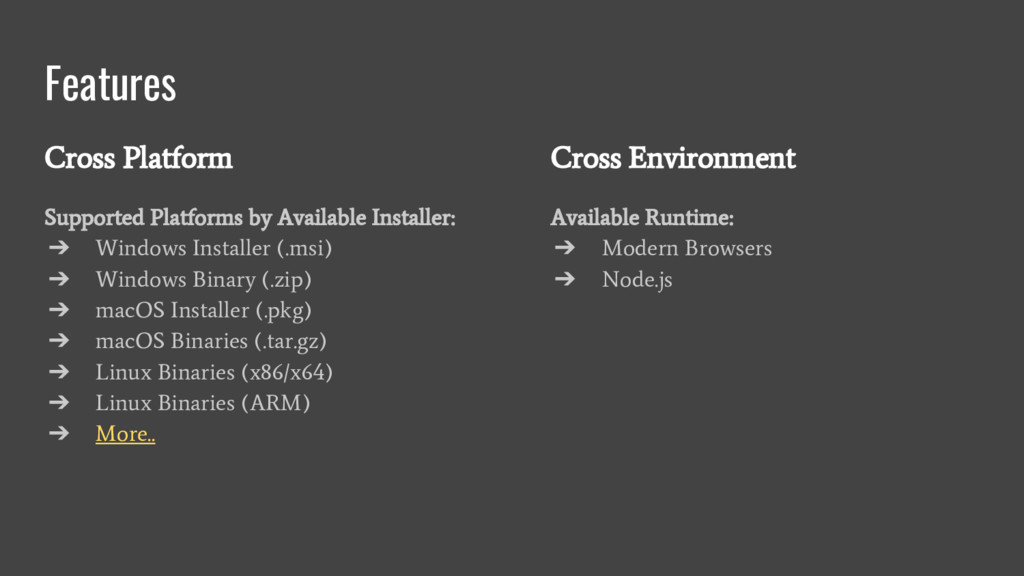The height and width of the screenshot is (576, 1024).
Task: Click arrow bullet beside the More.. link
Action: click(59, 433)
